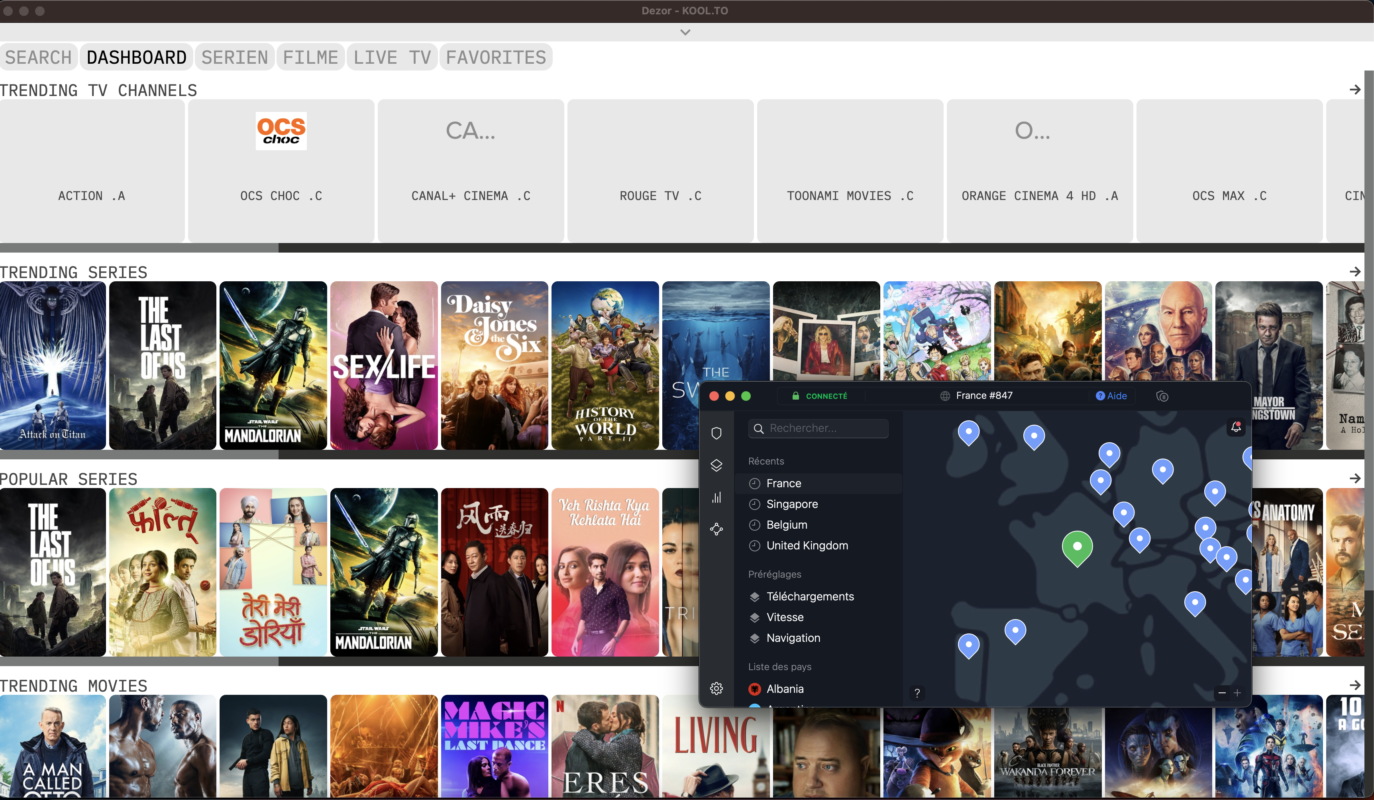Open Yeh Rishta Kya Kehlata Hai poster
Viewport: 1374px width, 800px height.
point(605,572)
